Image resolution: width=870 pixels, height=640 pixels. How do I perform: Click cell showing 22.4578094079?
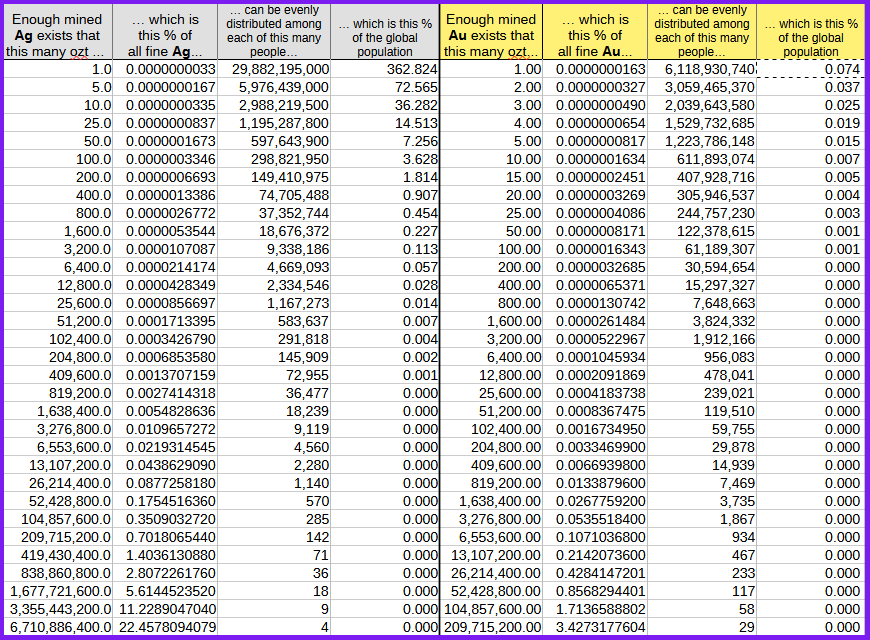tap(165, 627)
